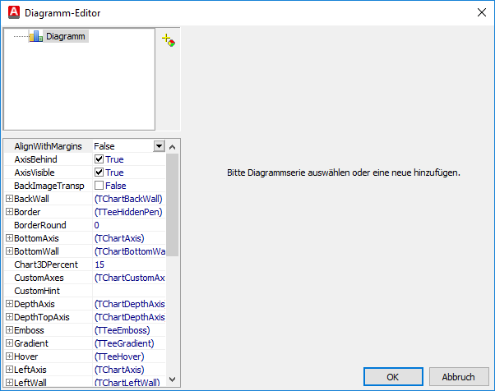Expand the BackWall property node
Screen dimensions: 495x391
click(9, 199)
